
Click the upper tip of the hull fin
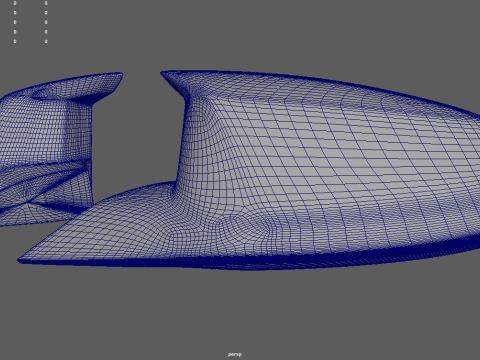point(164,74)
